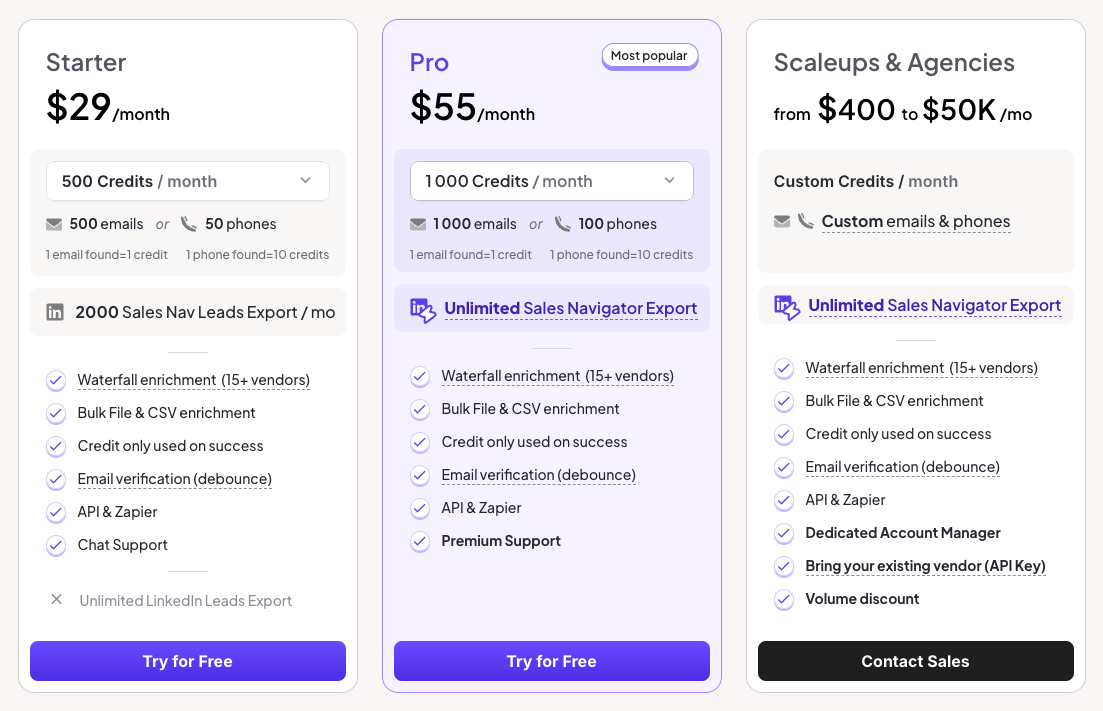Click the Pro plan Try for Free button

(552, 661)
